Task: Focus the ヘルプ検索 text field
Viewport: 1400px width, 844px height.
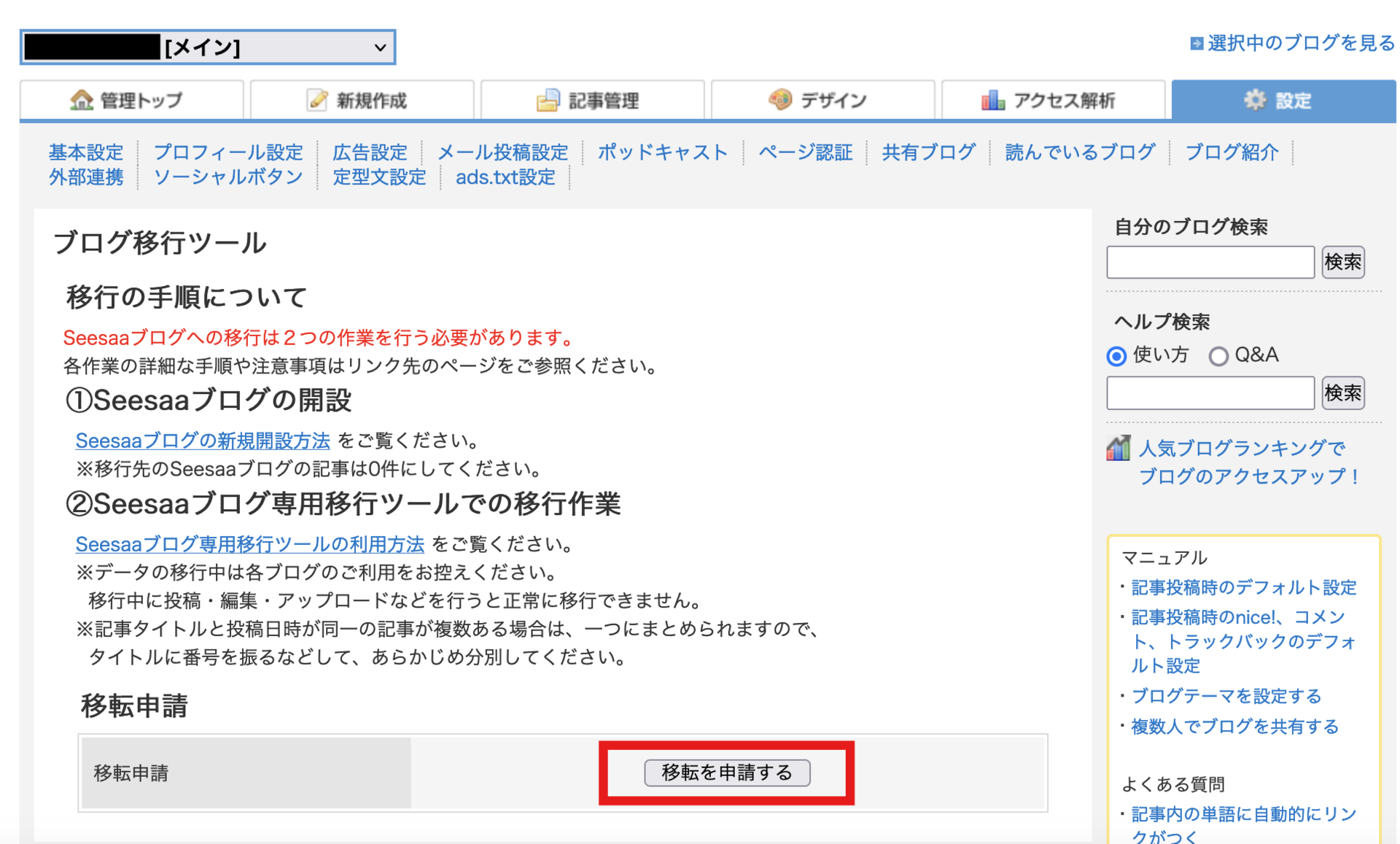Action: pos(1210,393)
